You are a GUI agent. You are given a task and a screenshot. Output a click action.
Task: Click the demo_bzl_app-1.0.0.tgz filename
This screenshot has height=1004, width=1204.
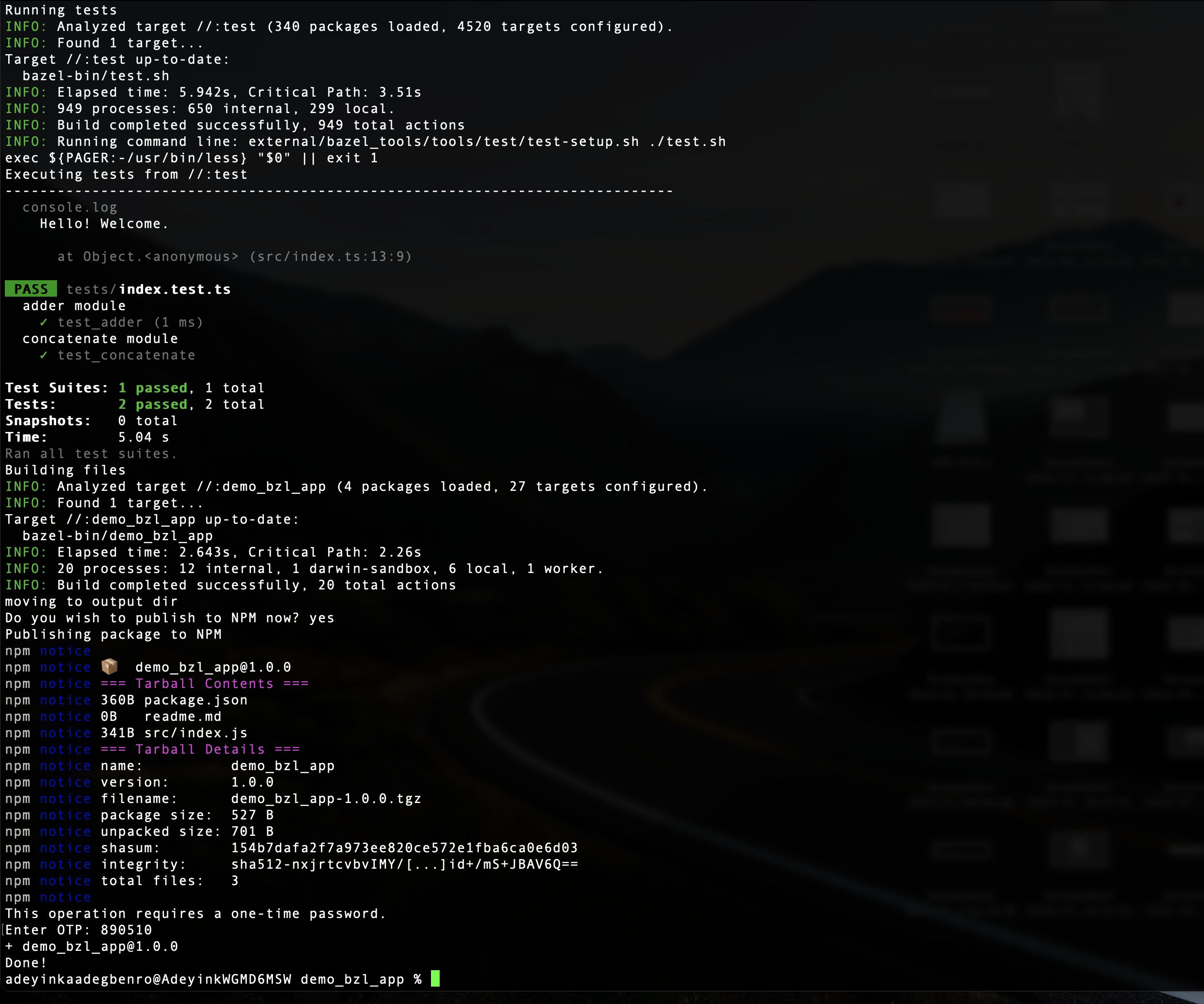coord(326,798)
